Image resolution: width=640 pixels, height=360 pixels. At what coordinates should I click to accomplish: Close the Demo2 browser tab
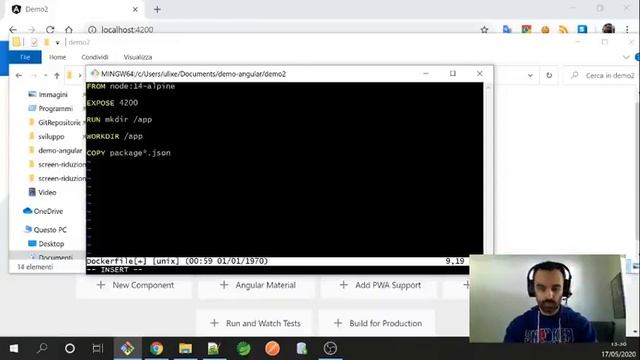pyautogui.click(x=135, y=9)
